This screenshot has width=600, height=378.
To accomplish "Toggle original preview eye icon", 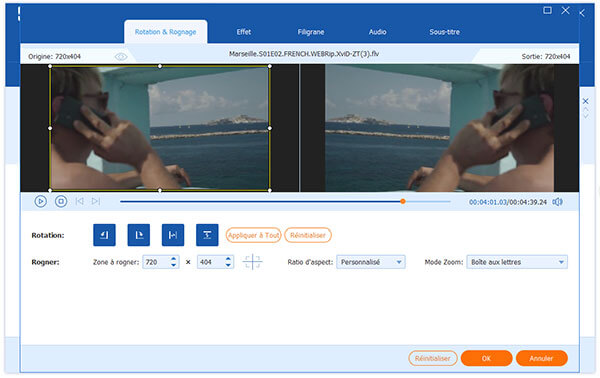I will (x=121, y=57).
